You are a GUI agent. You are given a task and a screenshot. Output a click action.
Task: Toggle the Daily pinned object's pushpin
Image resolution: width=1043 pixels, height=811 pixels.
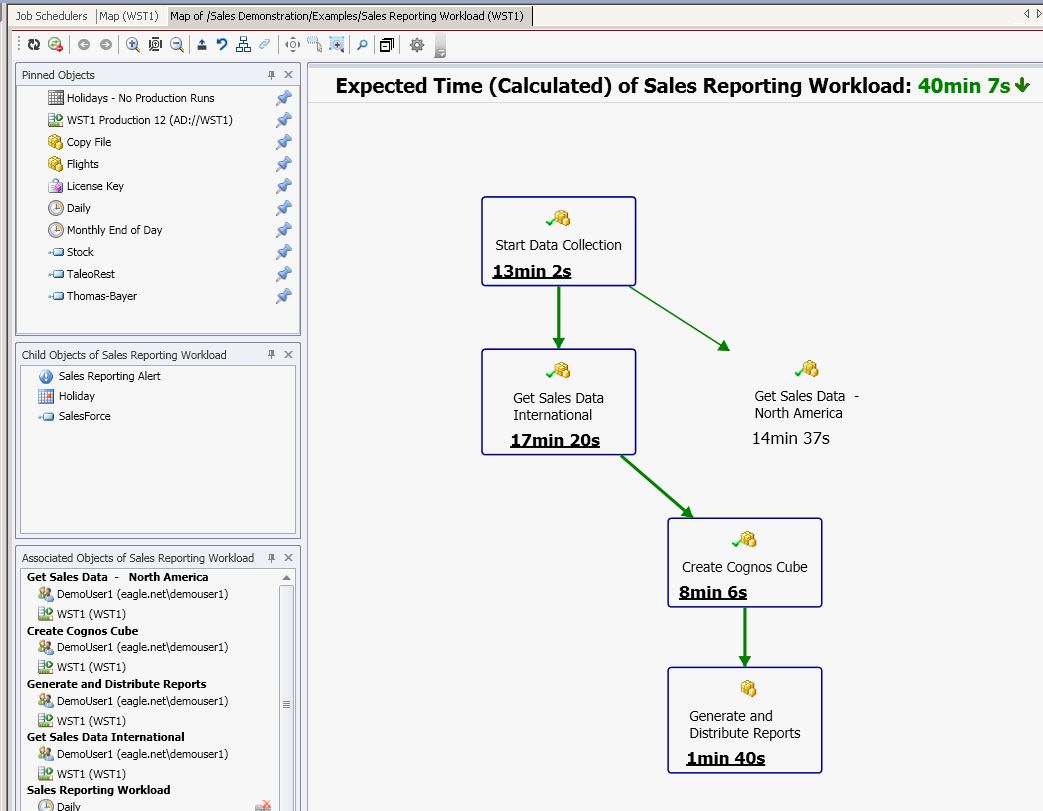pyautogui.click(x=284, y=208)
